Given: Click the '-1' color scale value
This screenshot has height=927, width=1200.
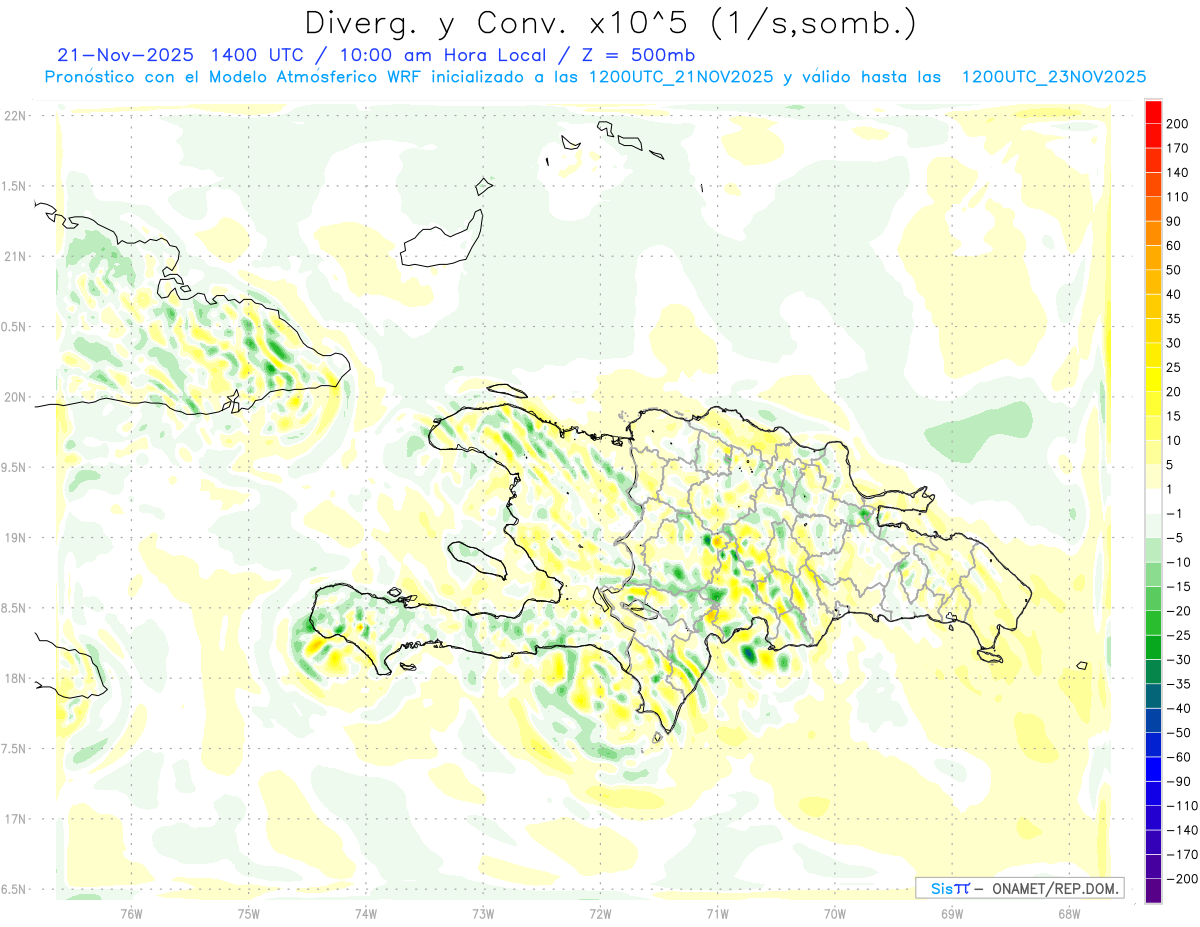Looking at the screenshot, I should pos(1175,513).
